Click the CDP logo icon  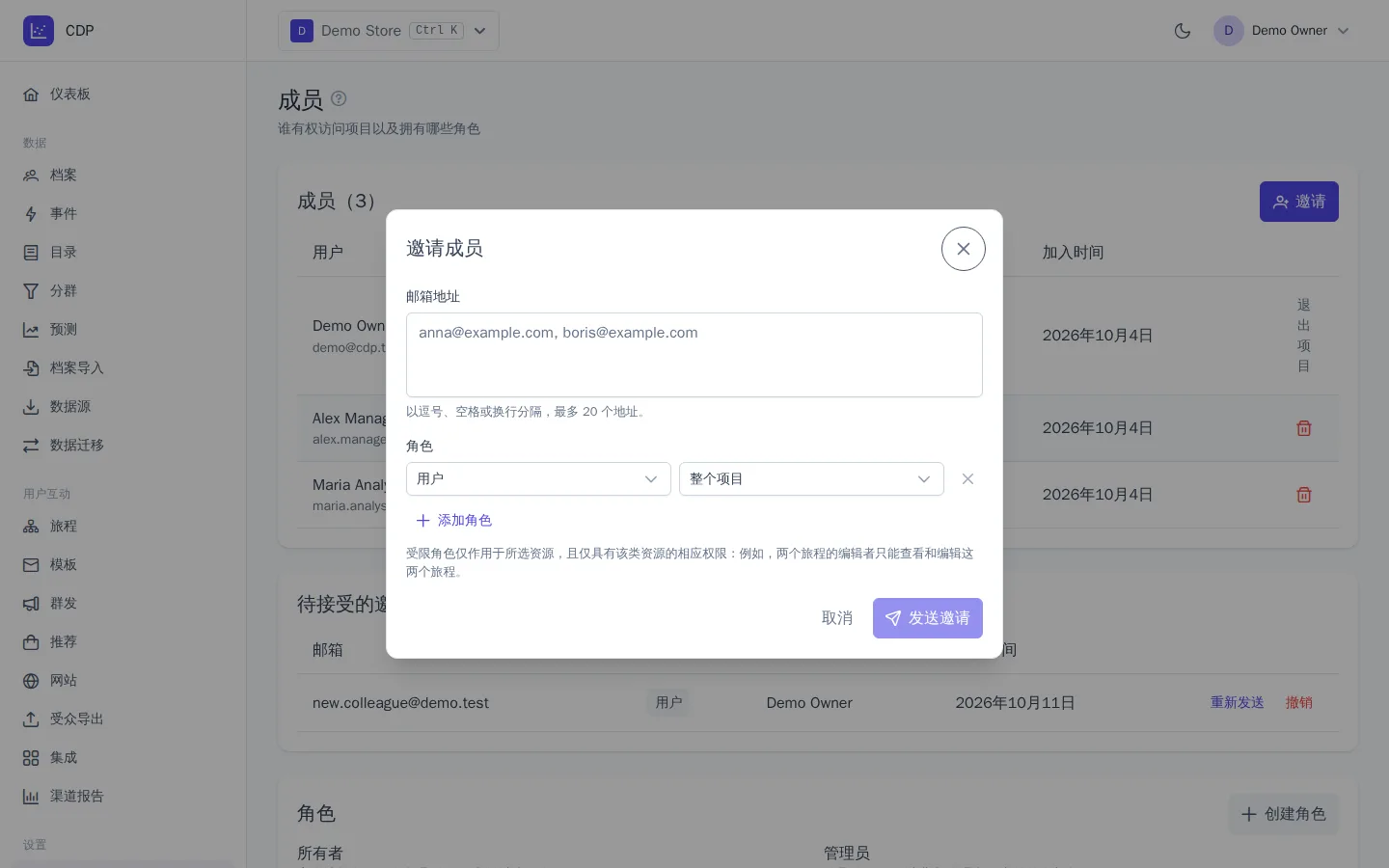[39, 31]
